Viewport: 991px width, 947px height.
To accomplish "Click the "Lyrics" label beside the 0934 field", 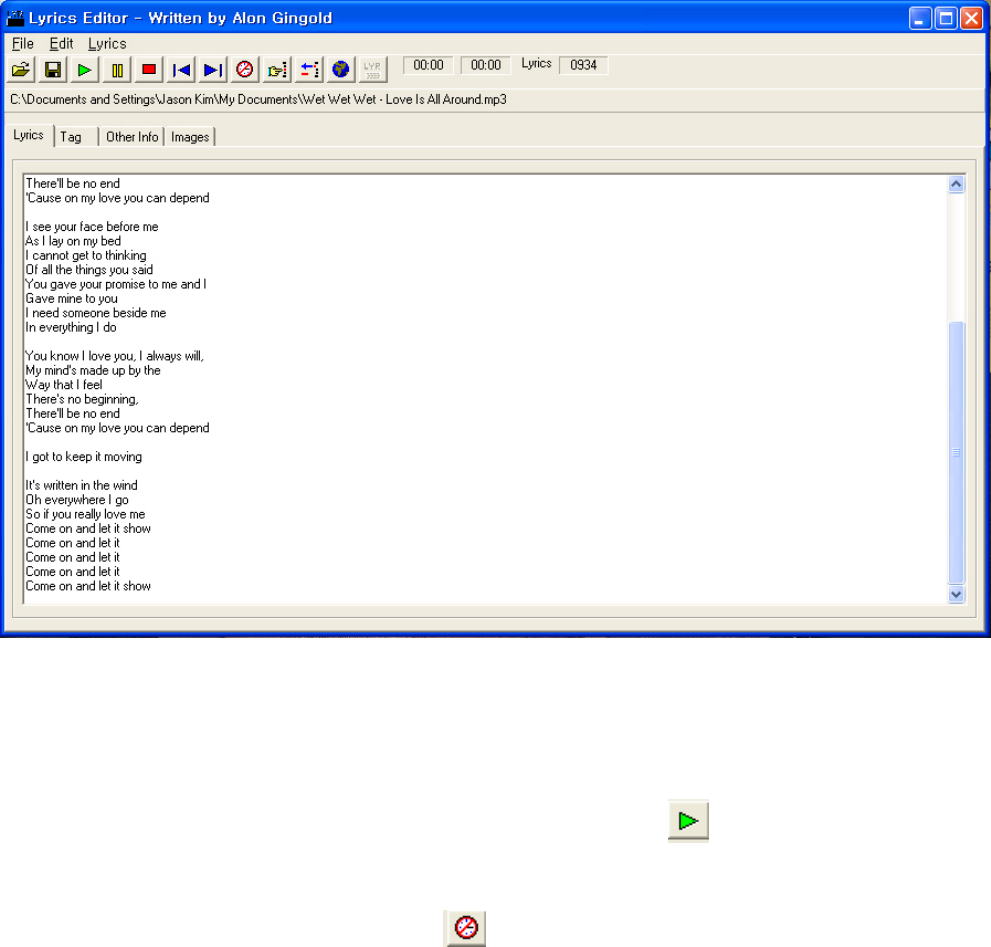I will click(x=536, y=63).
